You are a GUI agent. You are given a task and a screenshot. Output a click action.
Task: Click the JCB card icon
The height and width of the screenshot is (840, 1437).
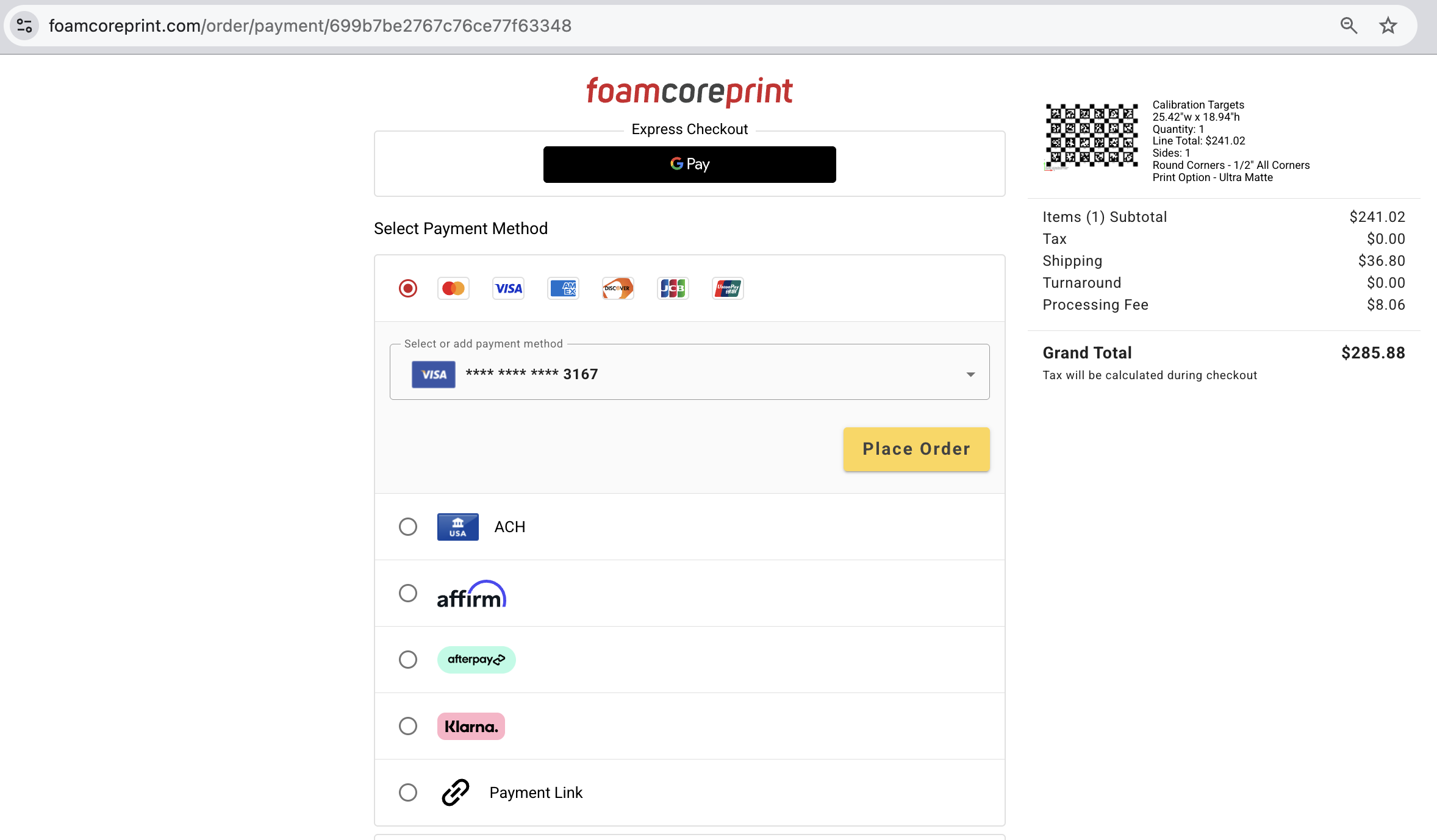click(673, 288)
